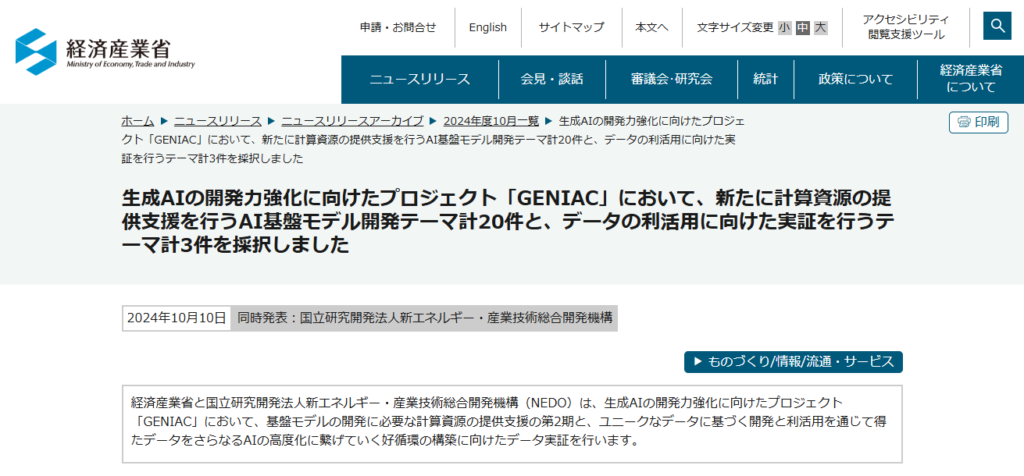Select 統計 in the navigation bar

[x=765, y=79]
